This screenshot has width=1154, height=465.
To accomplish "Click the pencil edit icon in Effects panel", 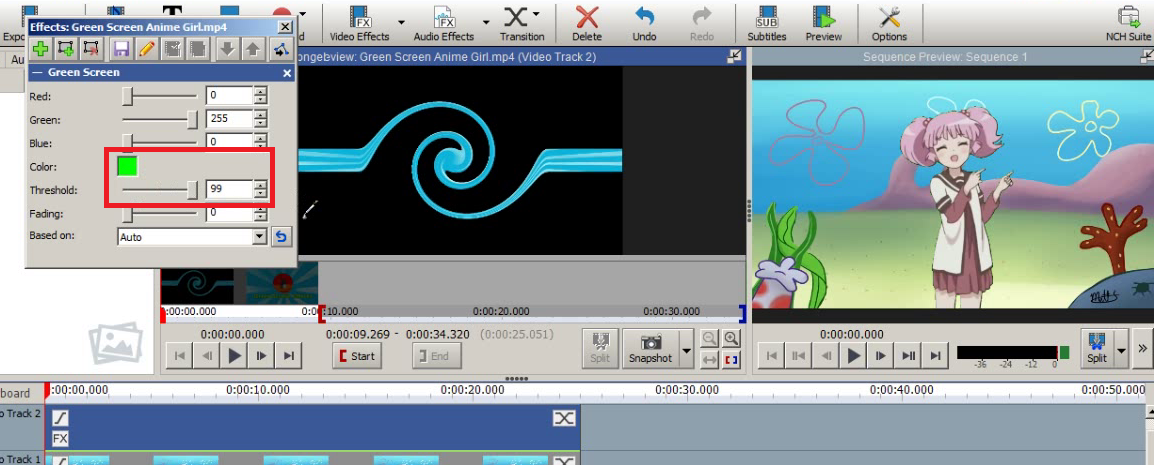I will click(146, 49).
